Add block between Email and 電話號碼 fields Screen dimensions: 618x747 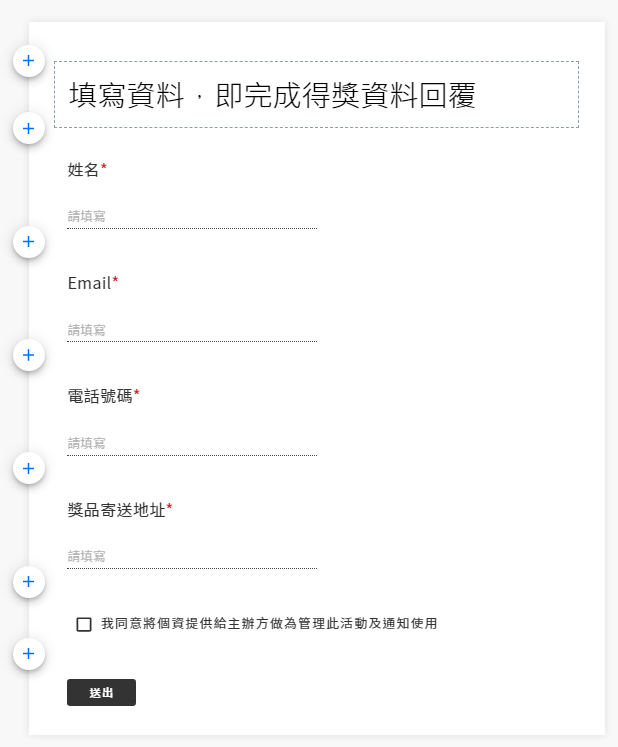click(x=28, y=355)
